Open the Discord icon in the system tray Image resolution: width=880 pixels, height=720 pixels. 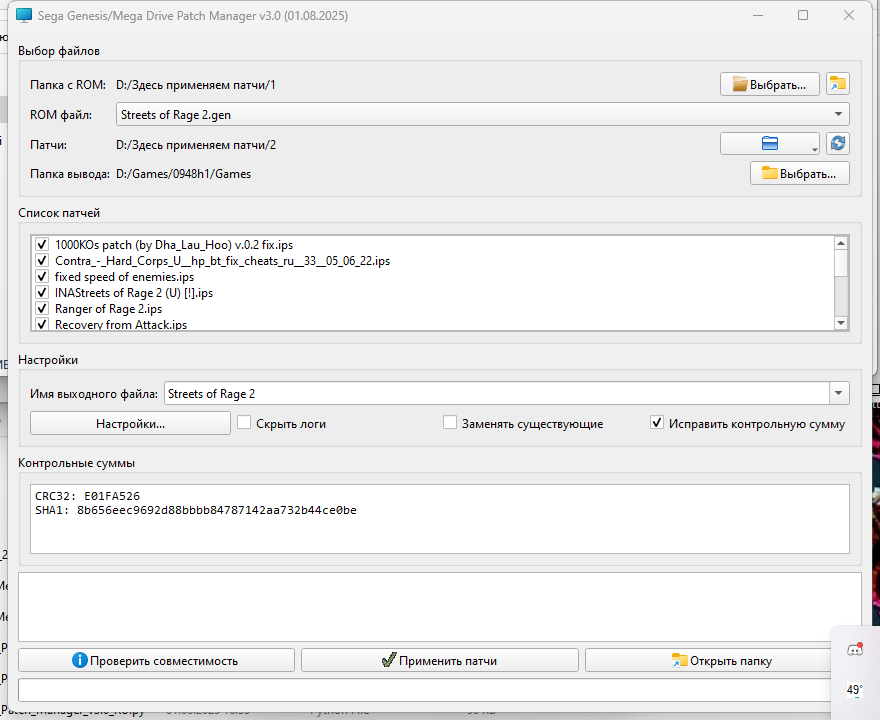point(855,650)
